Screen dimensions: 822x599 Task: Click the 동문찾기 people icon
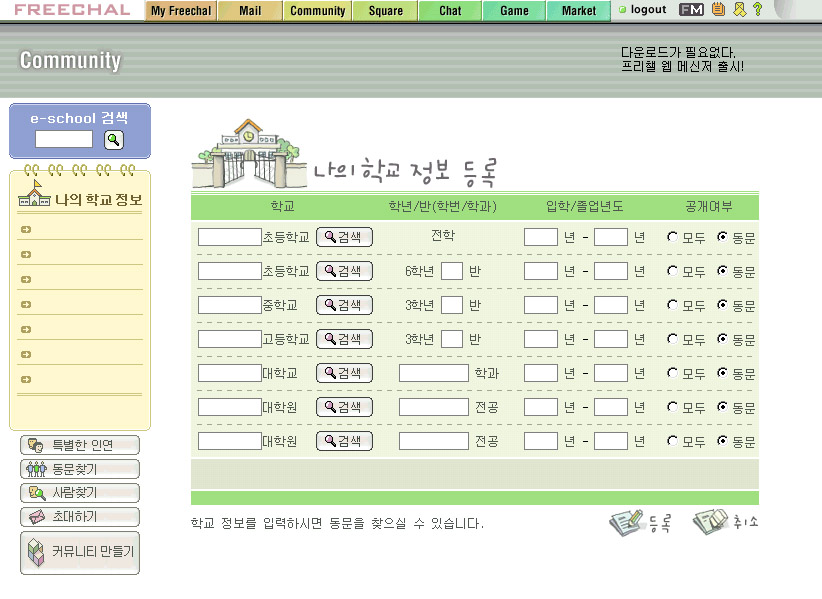coord(36,470)
